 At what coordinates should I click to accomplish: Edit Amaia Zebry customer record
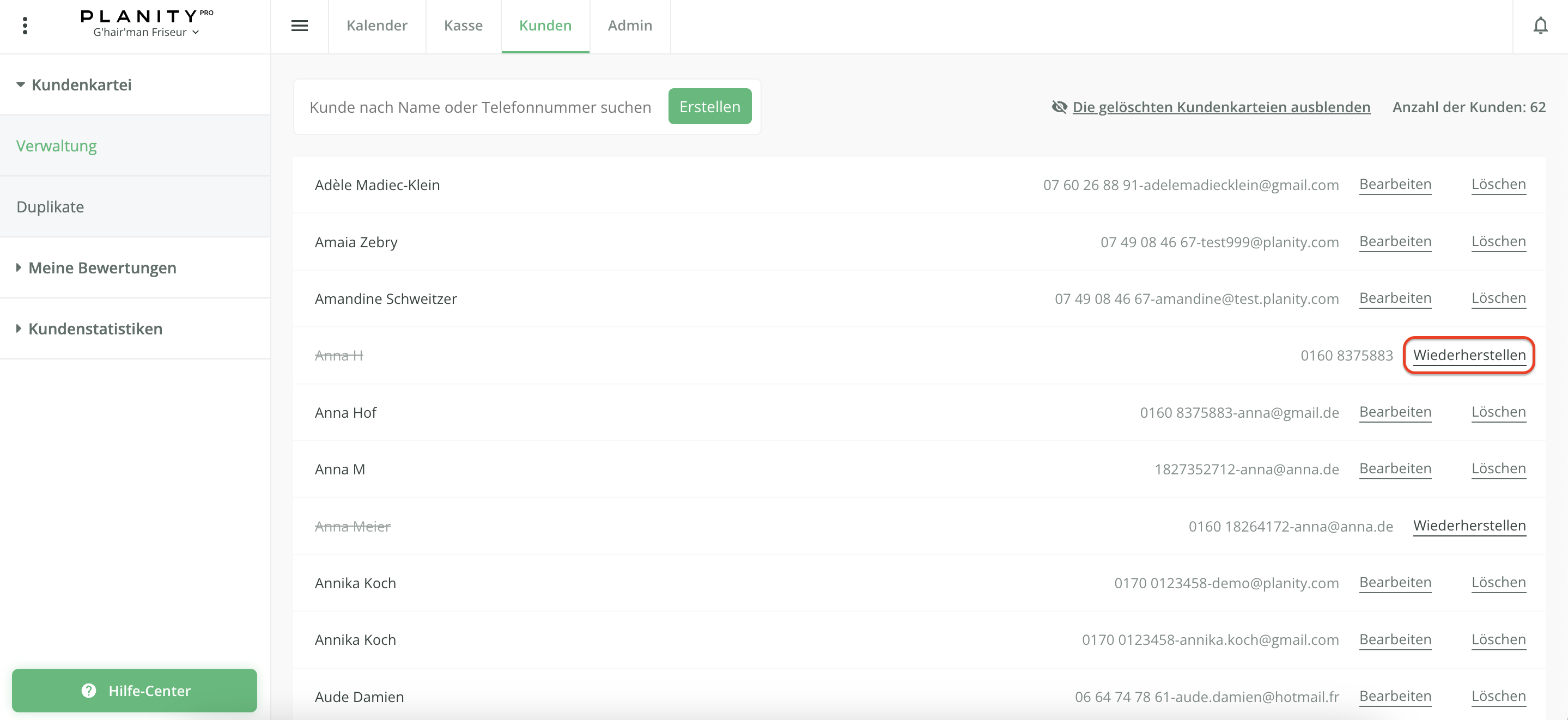click(1395, 241)
